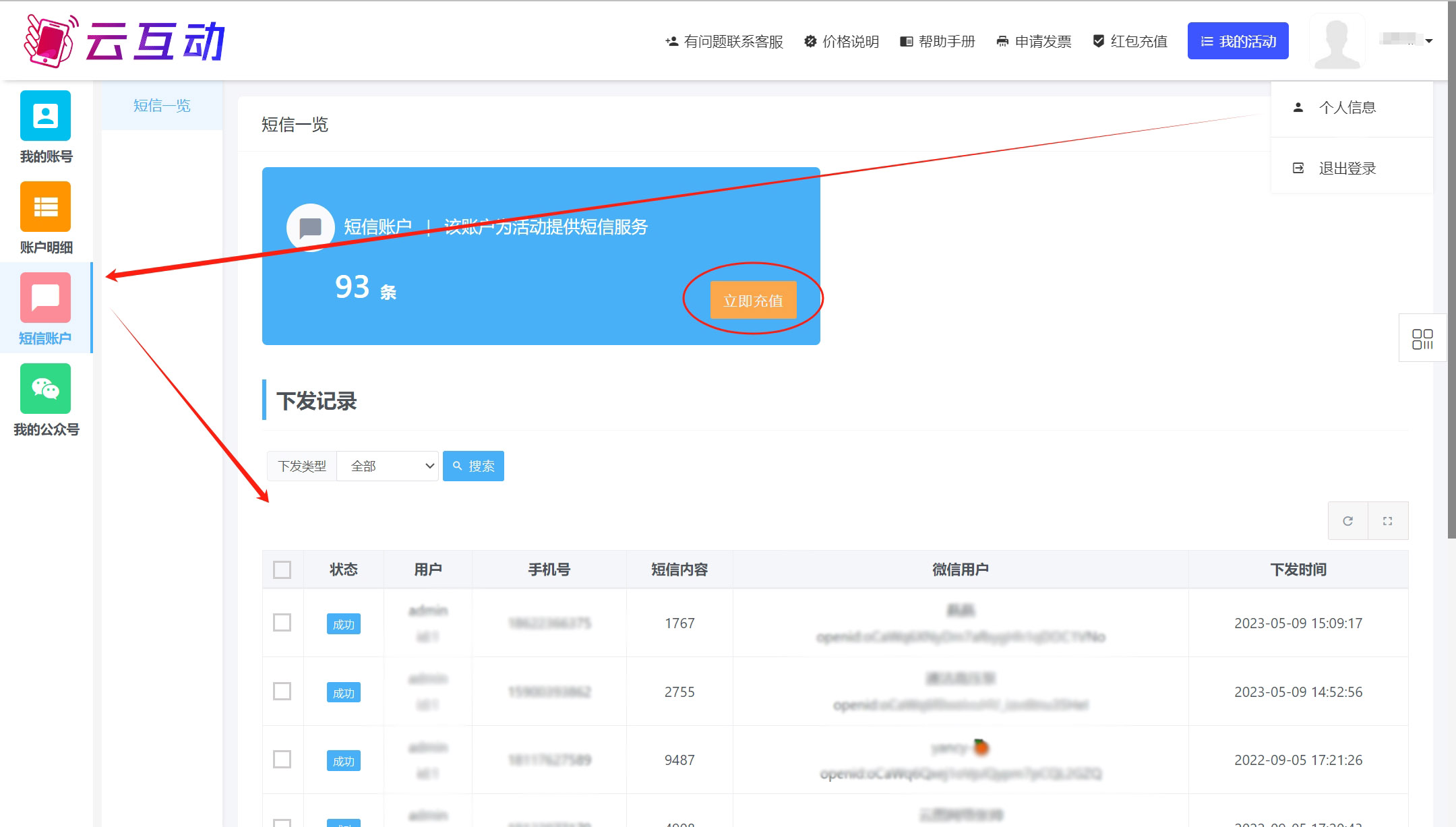Click the table refresh icon
Screen dimensions: 1456x827
click(x=1347, y=521)
